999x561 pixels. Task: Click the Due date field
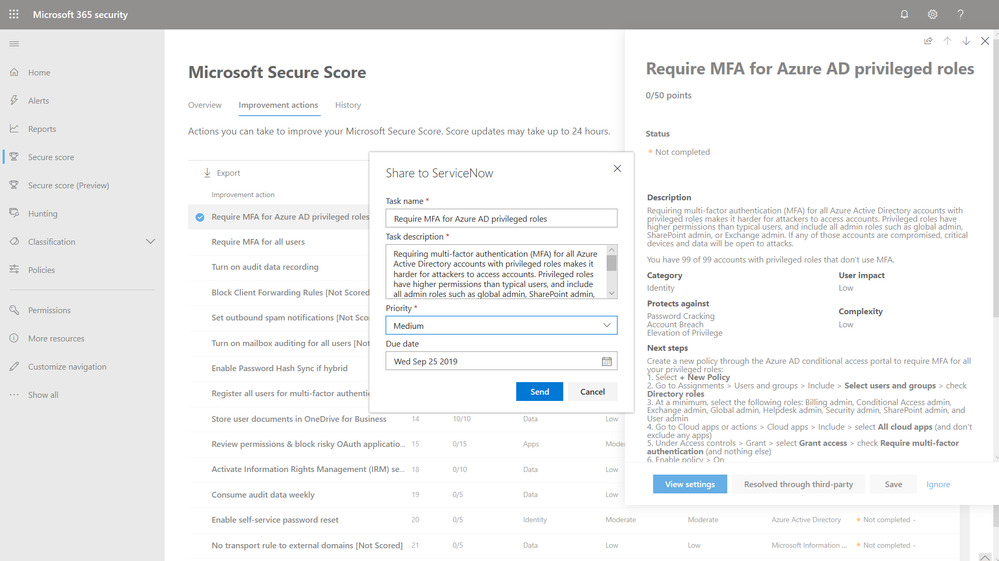click(501, 361)
